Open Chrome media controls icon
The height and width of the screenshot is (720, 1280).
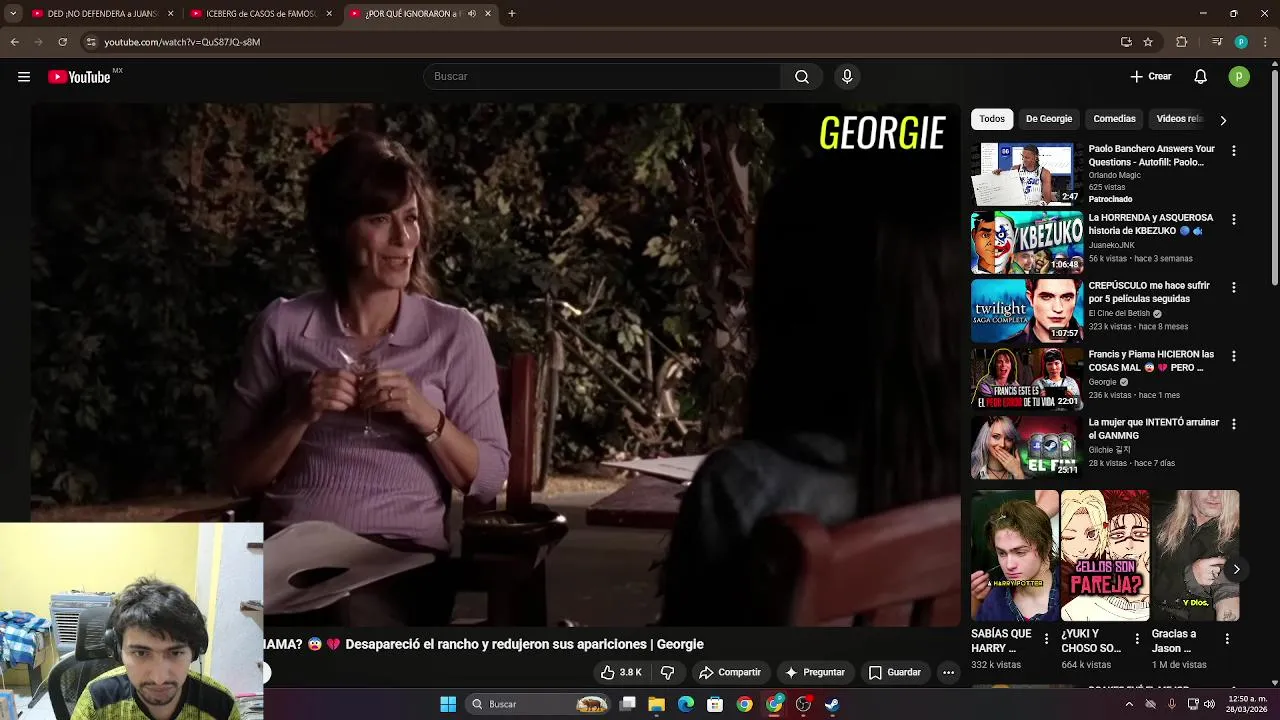(1217, 42)
